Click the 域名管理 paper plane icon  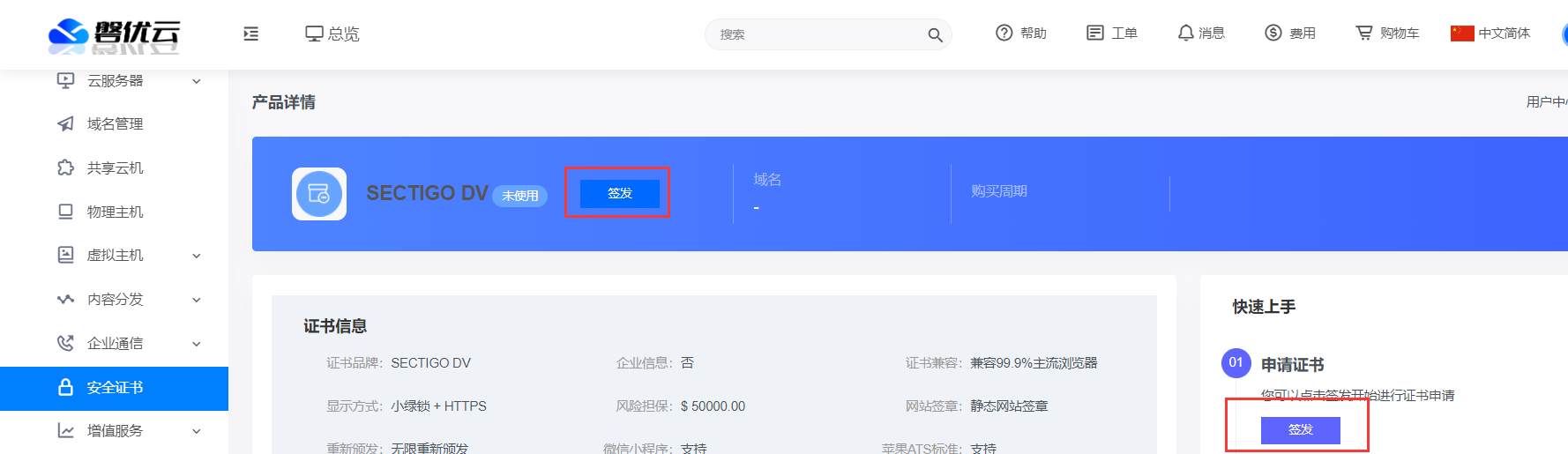66,123
